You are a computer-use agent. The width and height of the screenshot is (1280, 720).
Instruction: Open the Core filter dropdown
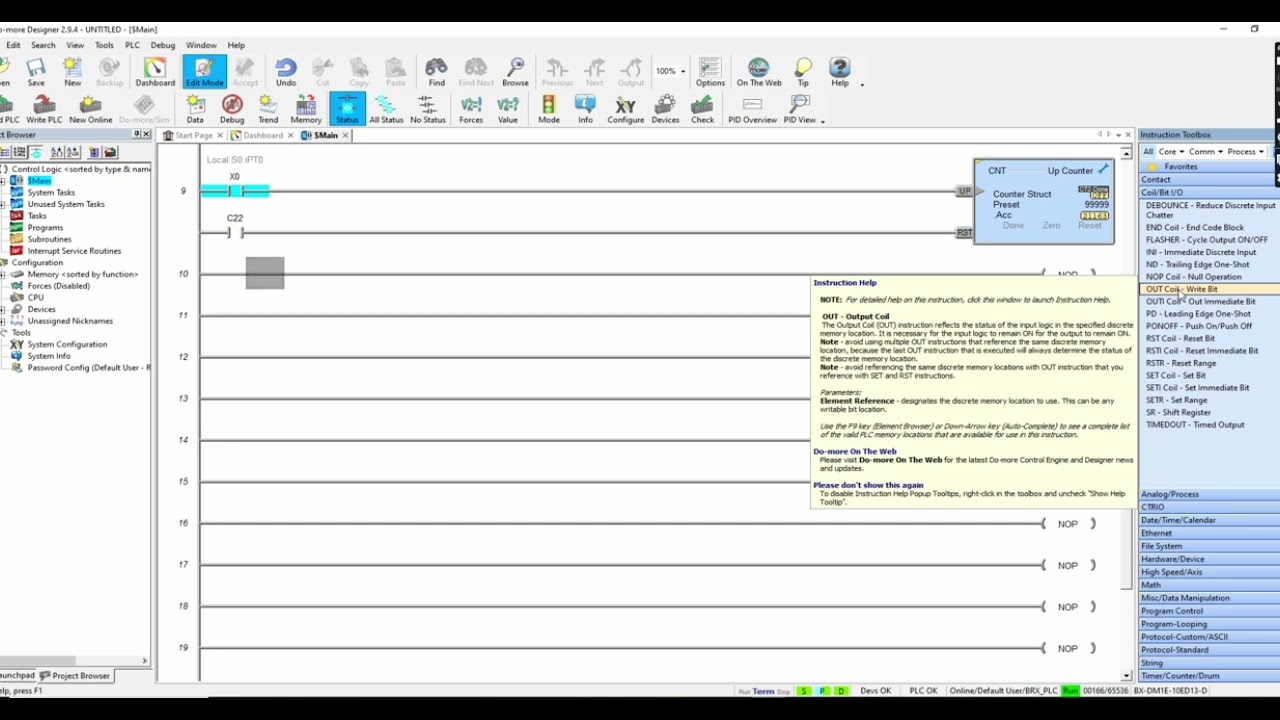coord(1171,152)
